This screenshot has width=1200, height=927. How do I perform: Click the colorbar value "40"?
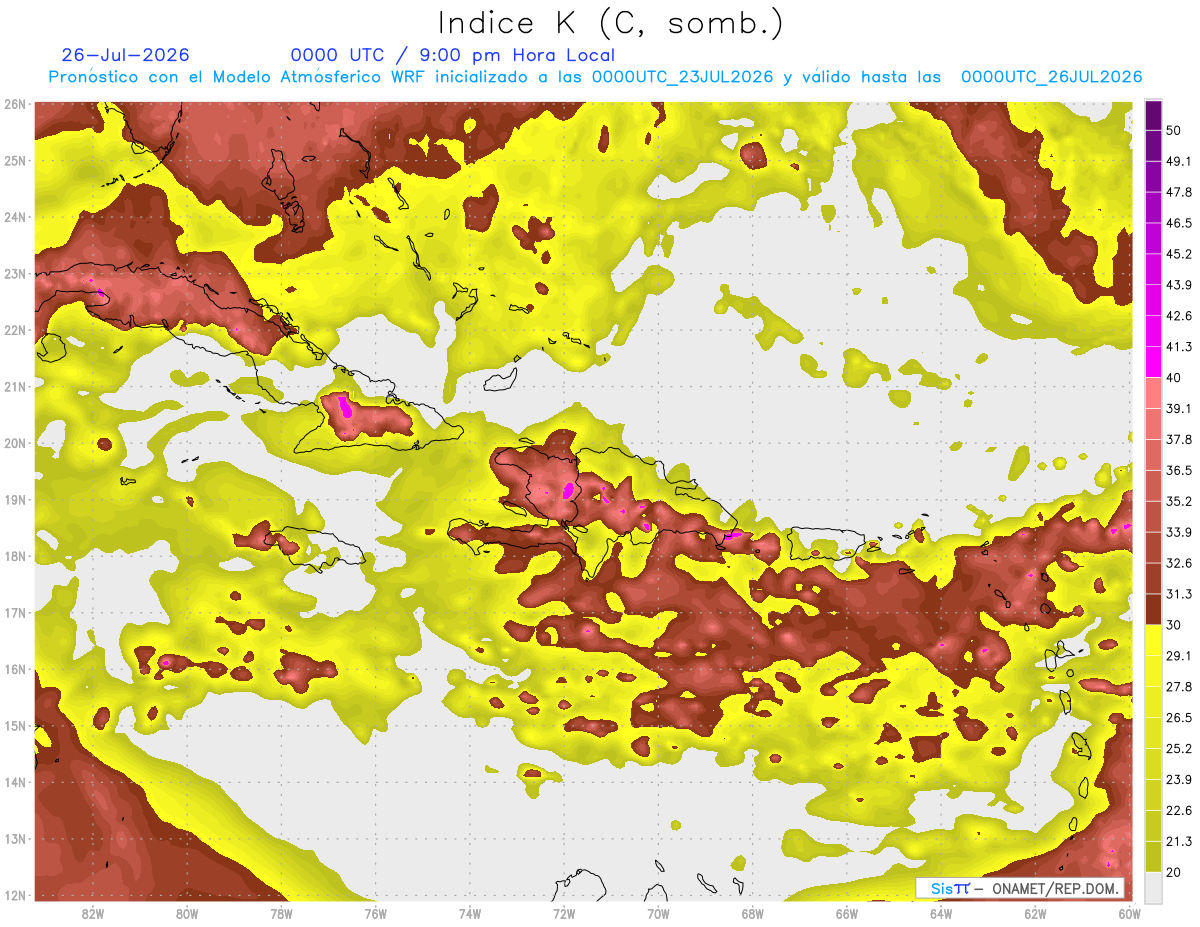tap(1174, 378)
